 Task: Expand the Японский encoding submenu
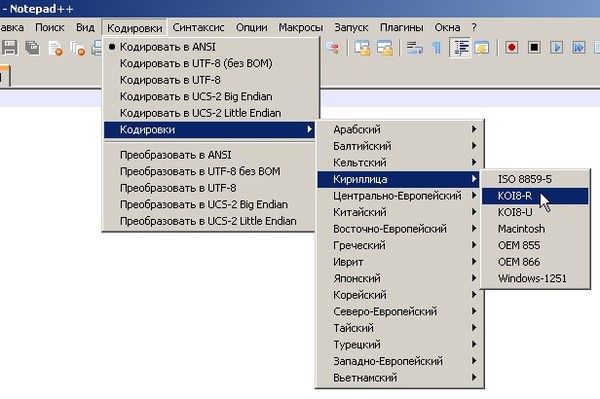pos(399,278)
